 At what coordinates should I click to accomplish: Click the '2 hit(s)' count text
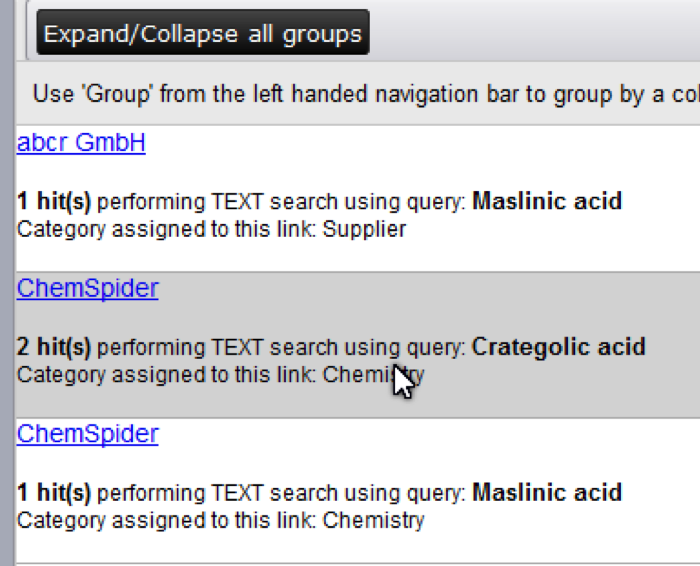(x=54, y=347)
